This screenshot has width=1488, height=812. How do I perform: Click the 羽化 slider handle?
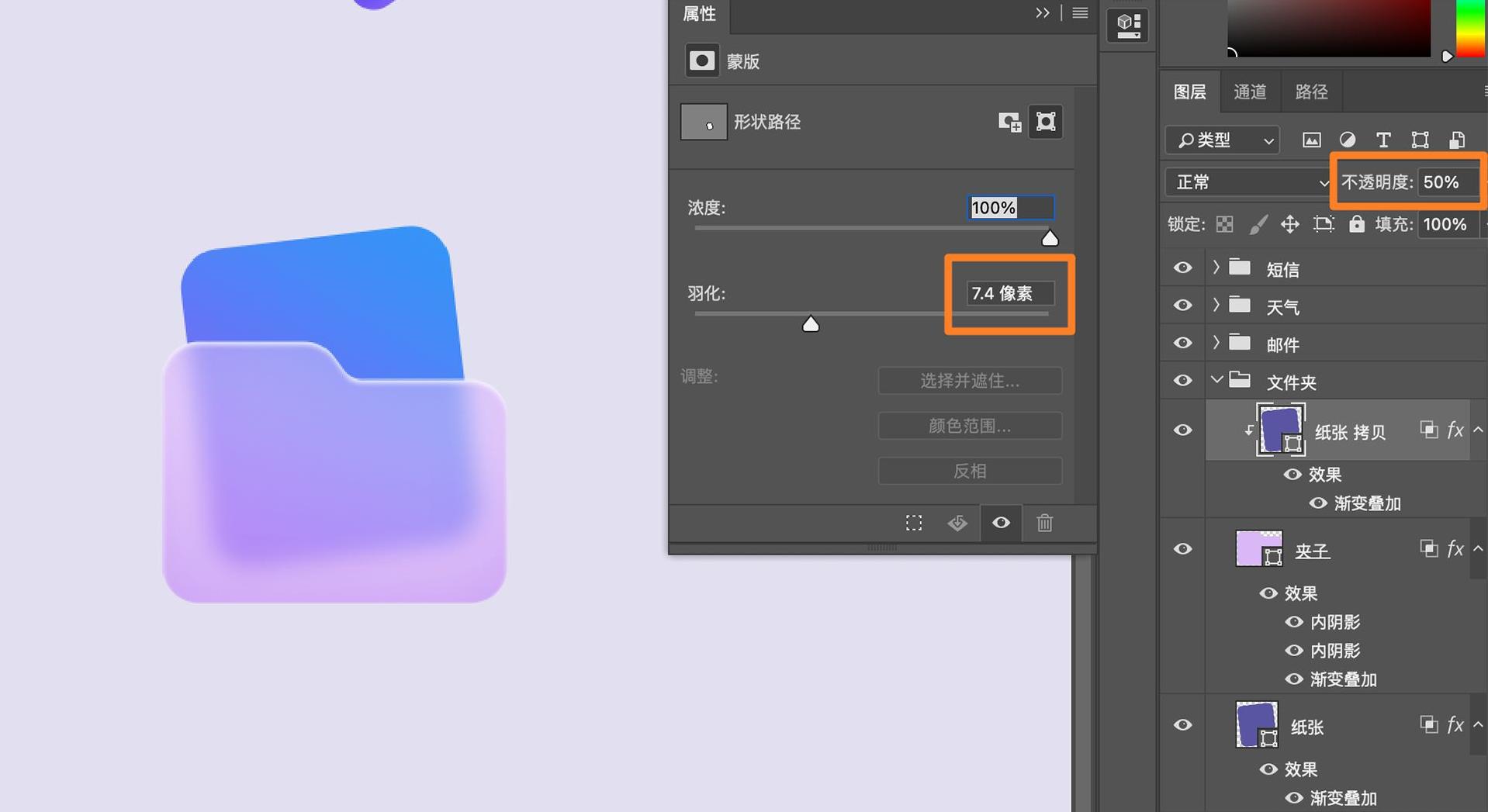[811, 323]
